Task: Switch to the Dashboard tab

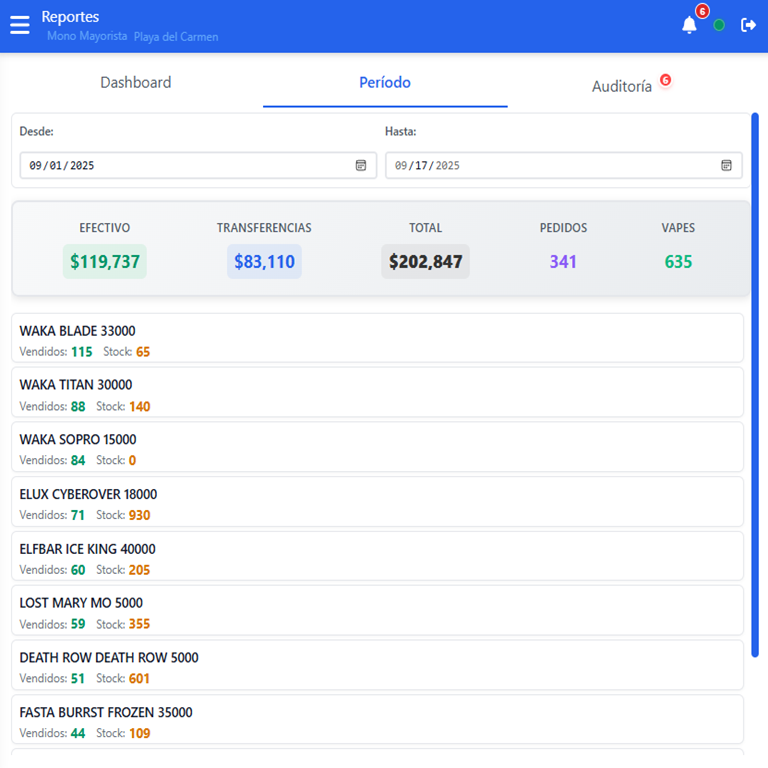Action: point(136,83)
